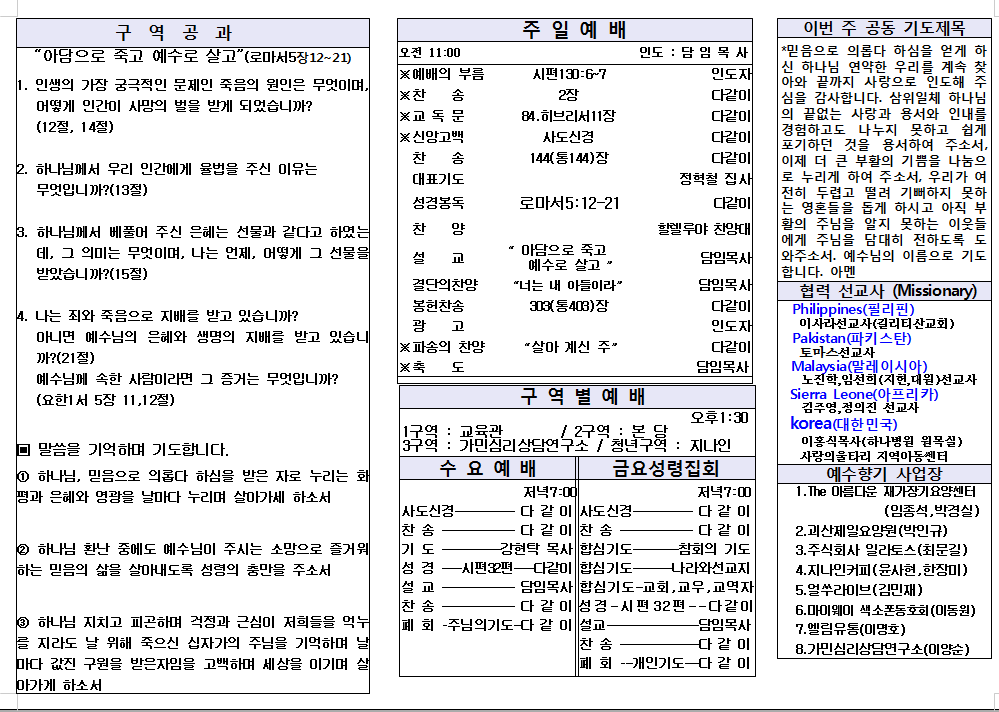Click "말씀을 기억하며 기도합니다."

(x=133, y=450)
